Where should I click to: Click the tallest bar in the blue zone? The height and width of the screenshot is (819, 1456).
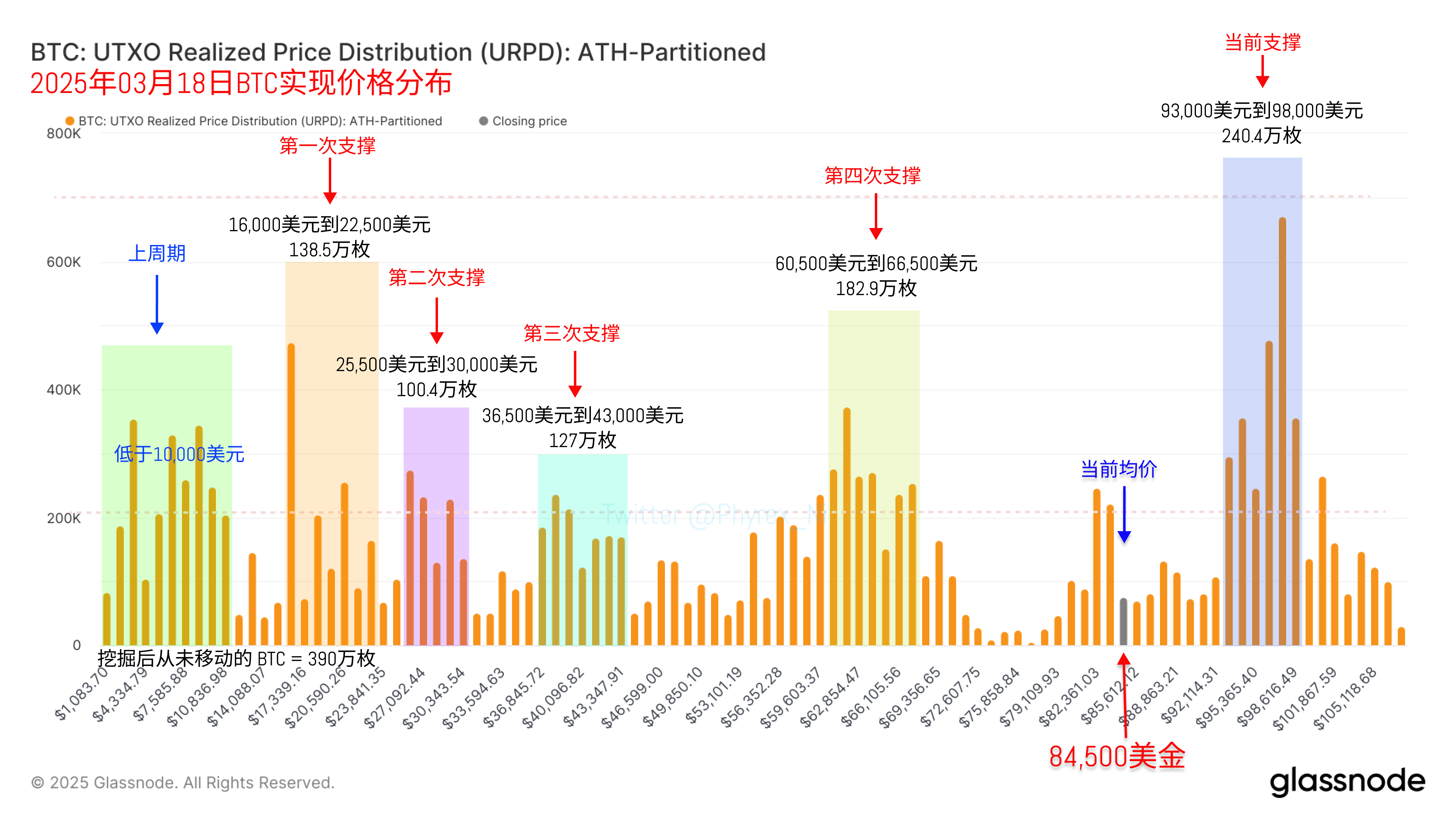1282,431
